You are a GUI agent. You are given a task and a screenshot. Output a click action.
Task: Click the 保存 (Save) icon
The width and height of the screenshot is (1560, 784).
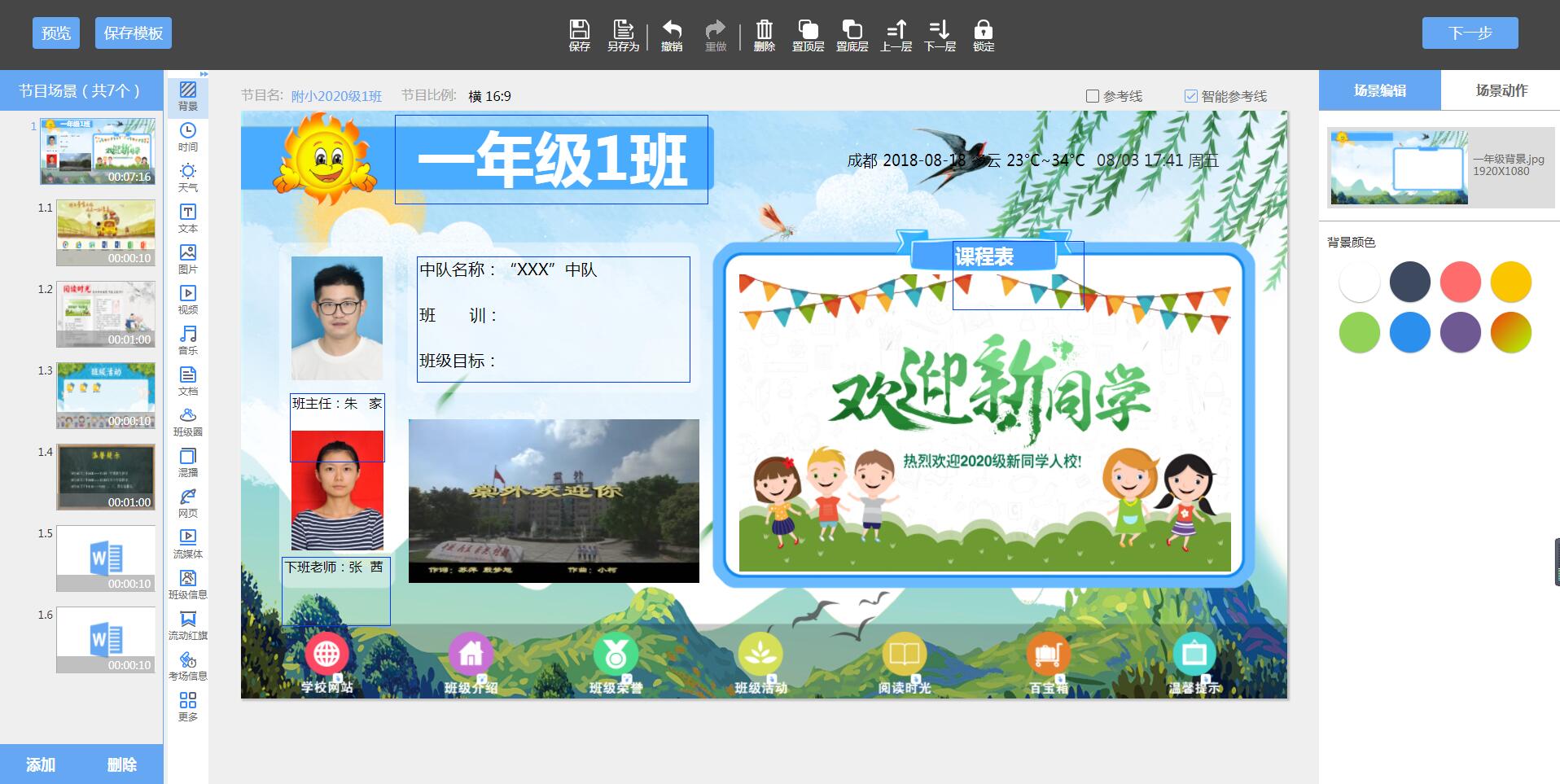tap(579, 35)
